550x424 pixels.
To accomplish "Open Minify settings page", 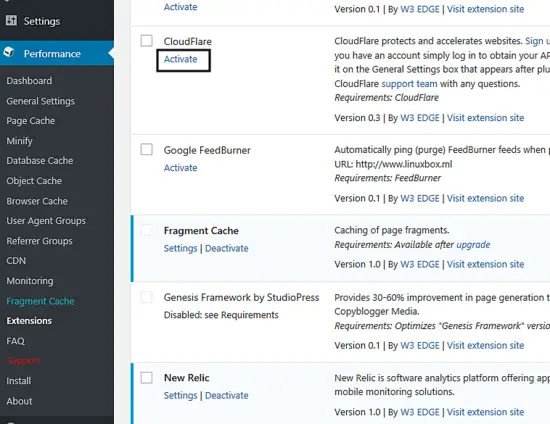I will click(x=19, y=141).
